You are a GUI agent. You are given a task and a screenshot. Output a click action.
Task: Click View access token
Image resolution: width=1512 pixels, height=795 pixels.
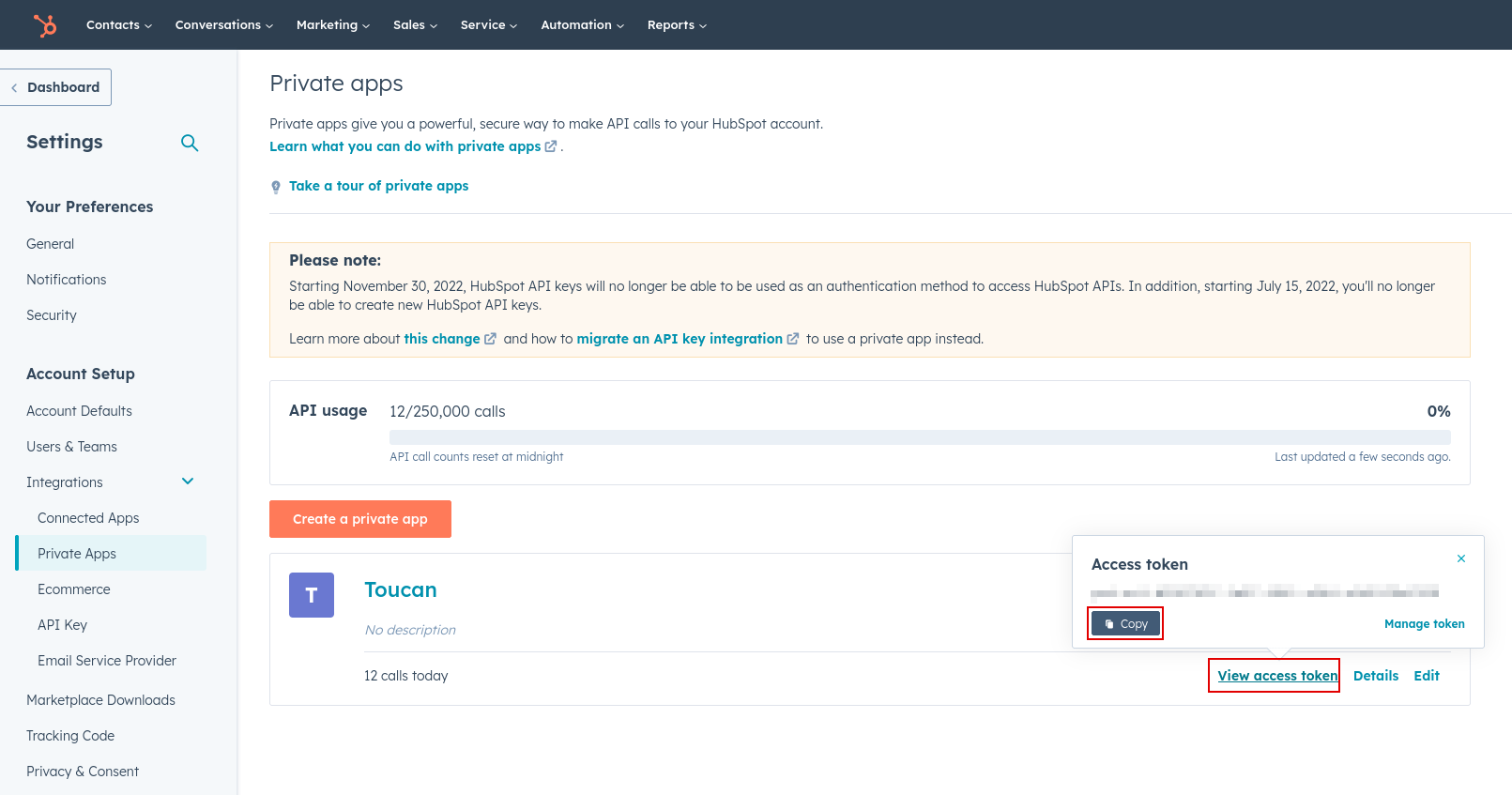(1278, 676)
